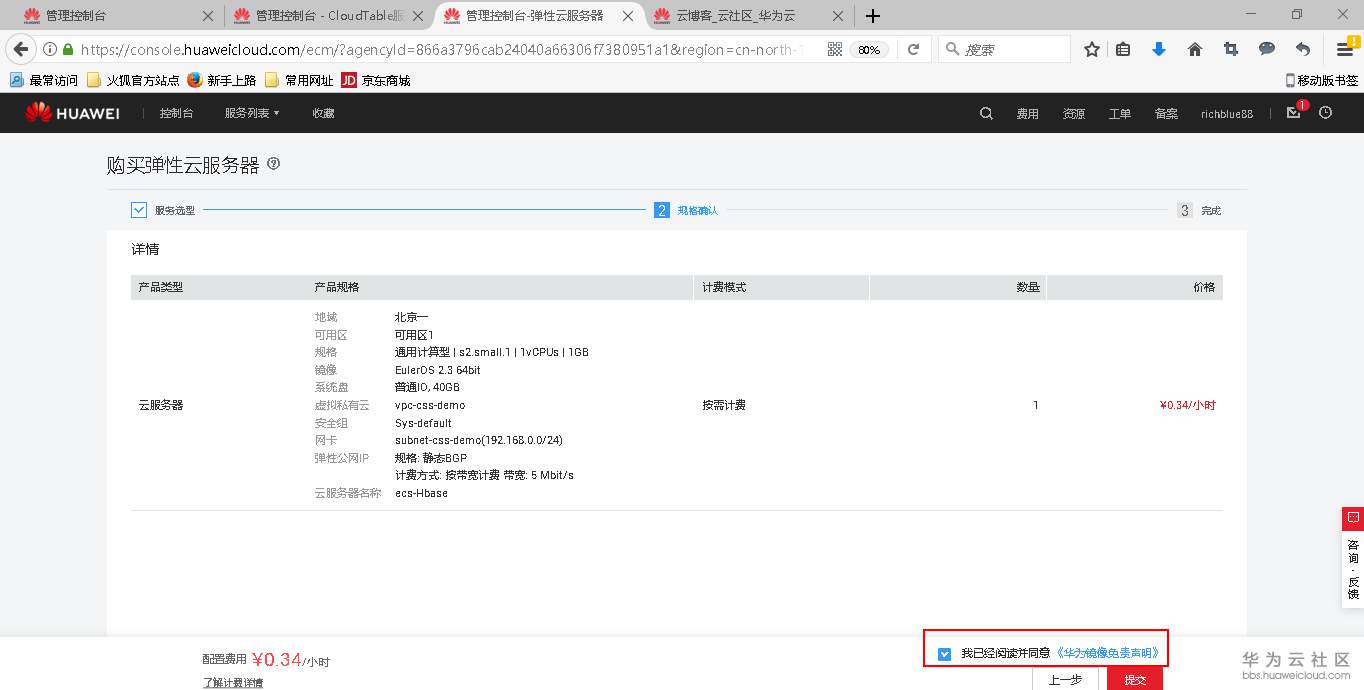Click the clock icon in header

coord(1326,113)
